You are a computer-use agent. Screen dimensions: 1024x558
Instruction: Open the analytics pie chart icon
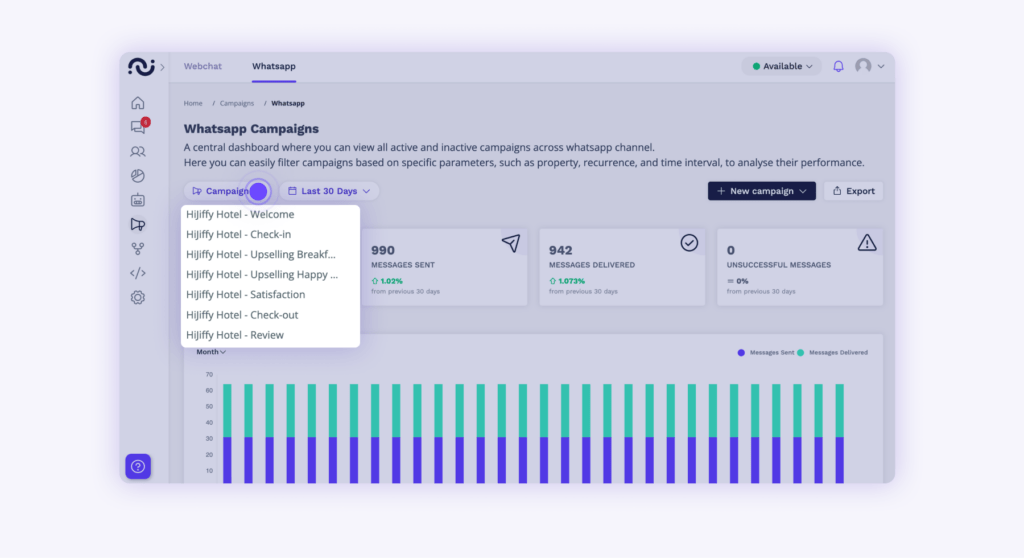coord(138,176)
